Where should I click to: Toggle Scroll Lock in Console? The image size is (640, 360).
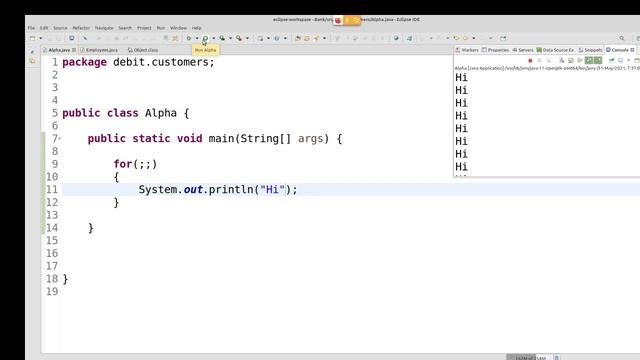[571, 60]
